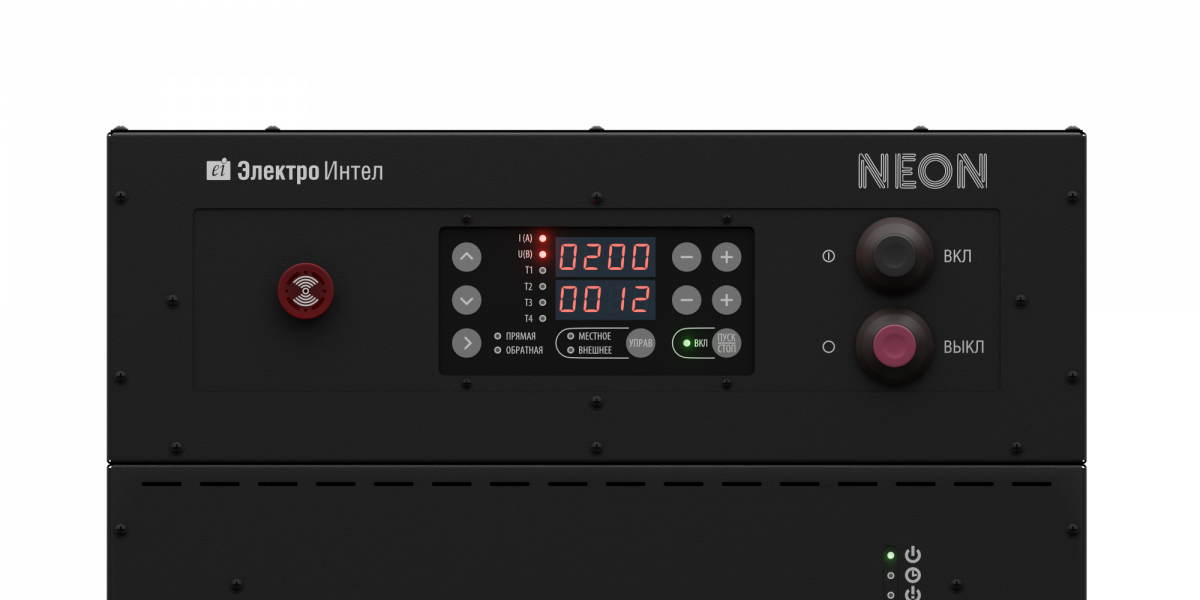Increase the 0200 display with plus
This screenshot has width=1200, height=600.
click(x=727, y=257)
